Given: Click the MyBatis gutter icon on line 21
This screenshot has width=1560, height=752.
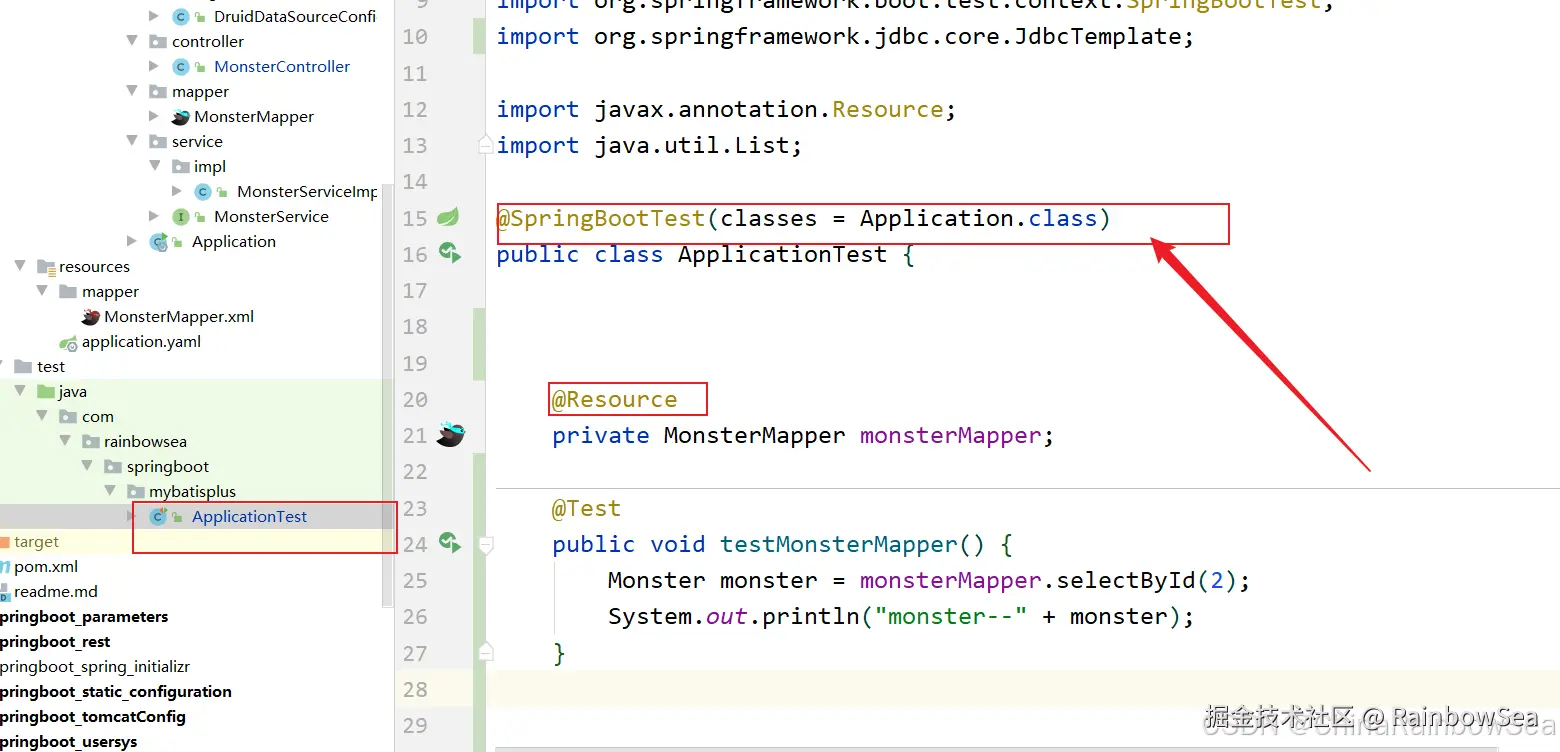Looking at the screenshot, I should 450,435.
